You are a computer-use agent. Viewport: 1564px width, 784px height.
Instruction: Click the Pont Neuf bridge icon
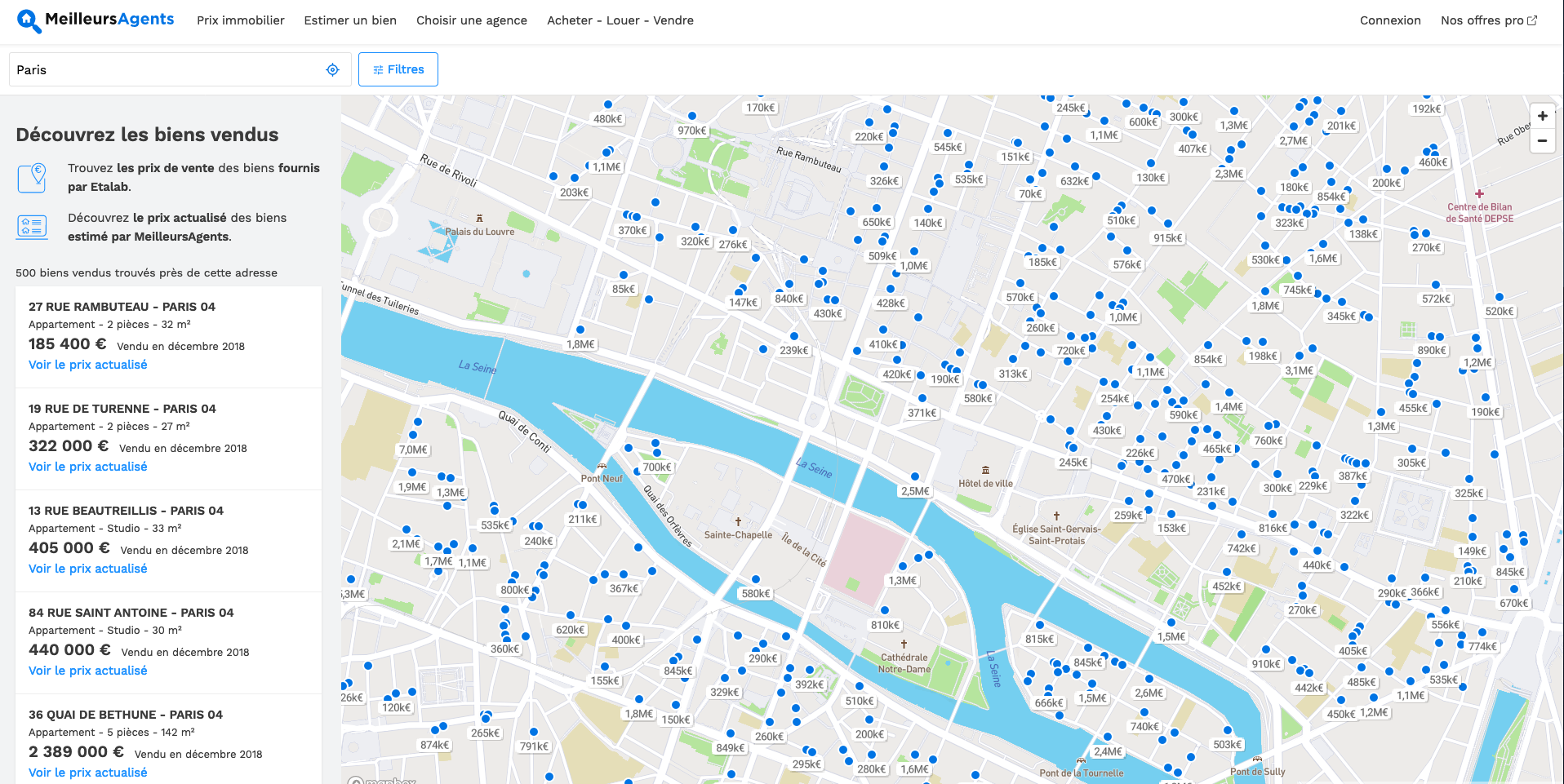pos(602,466)
